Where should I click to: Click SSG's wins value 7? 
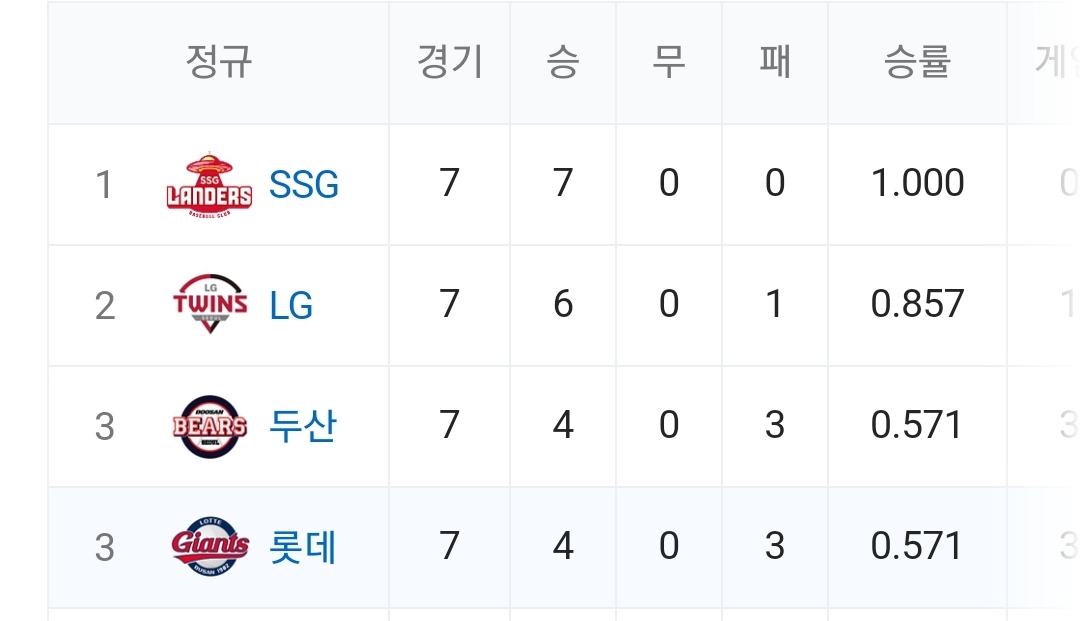click(563, 184)
